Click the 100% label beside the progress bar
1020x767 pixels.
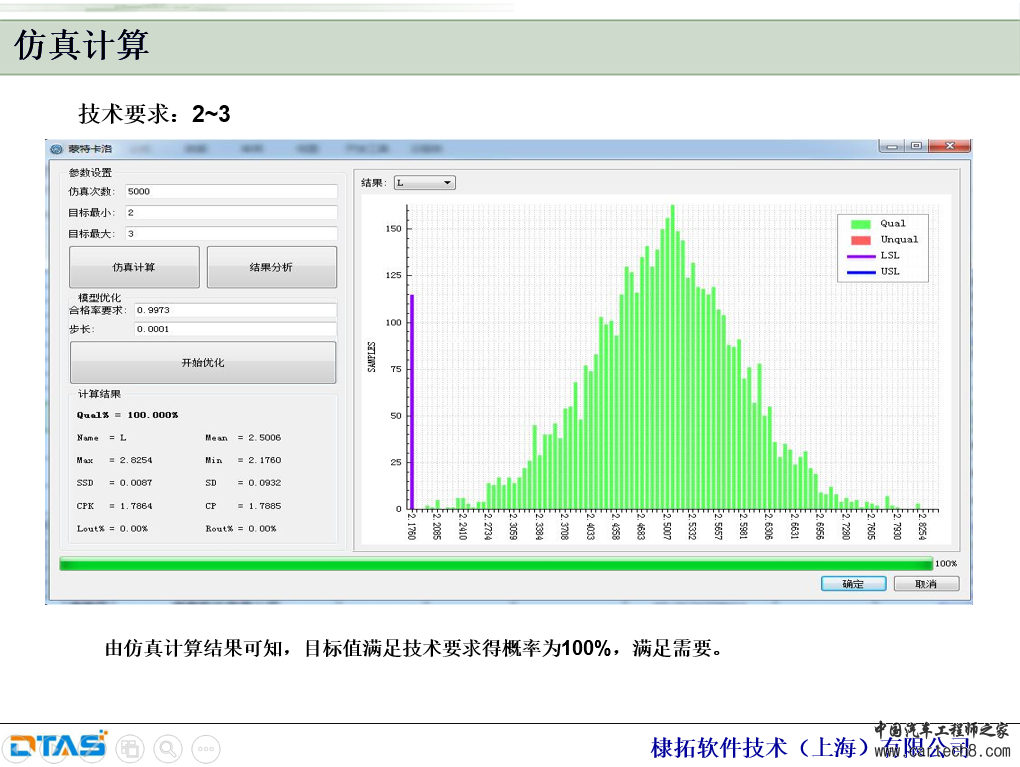pos(946,564)
